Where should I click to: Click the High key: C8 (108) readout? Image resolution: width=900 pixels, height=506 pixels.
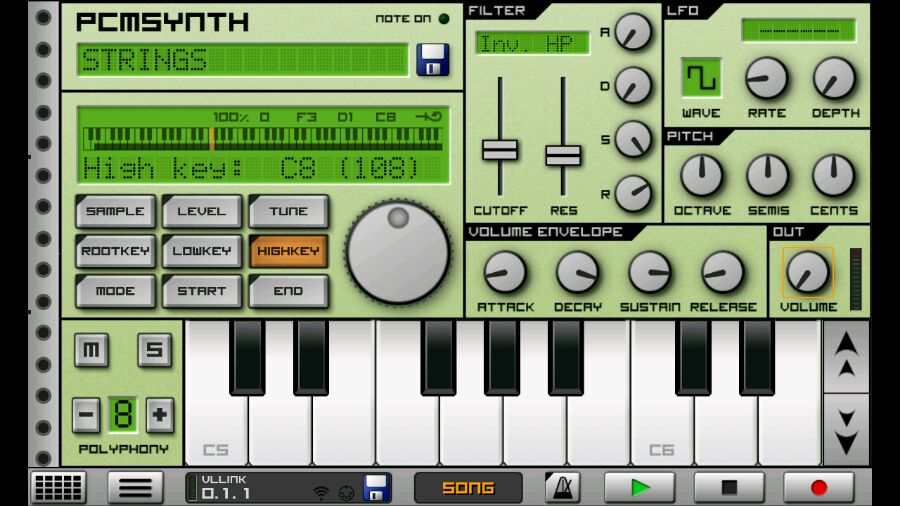251,168
